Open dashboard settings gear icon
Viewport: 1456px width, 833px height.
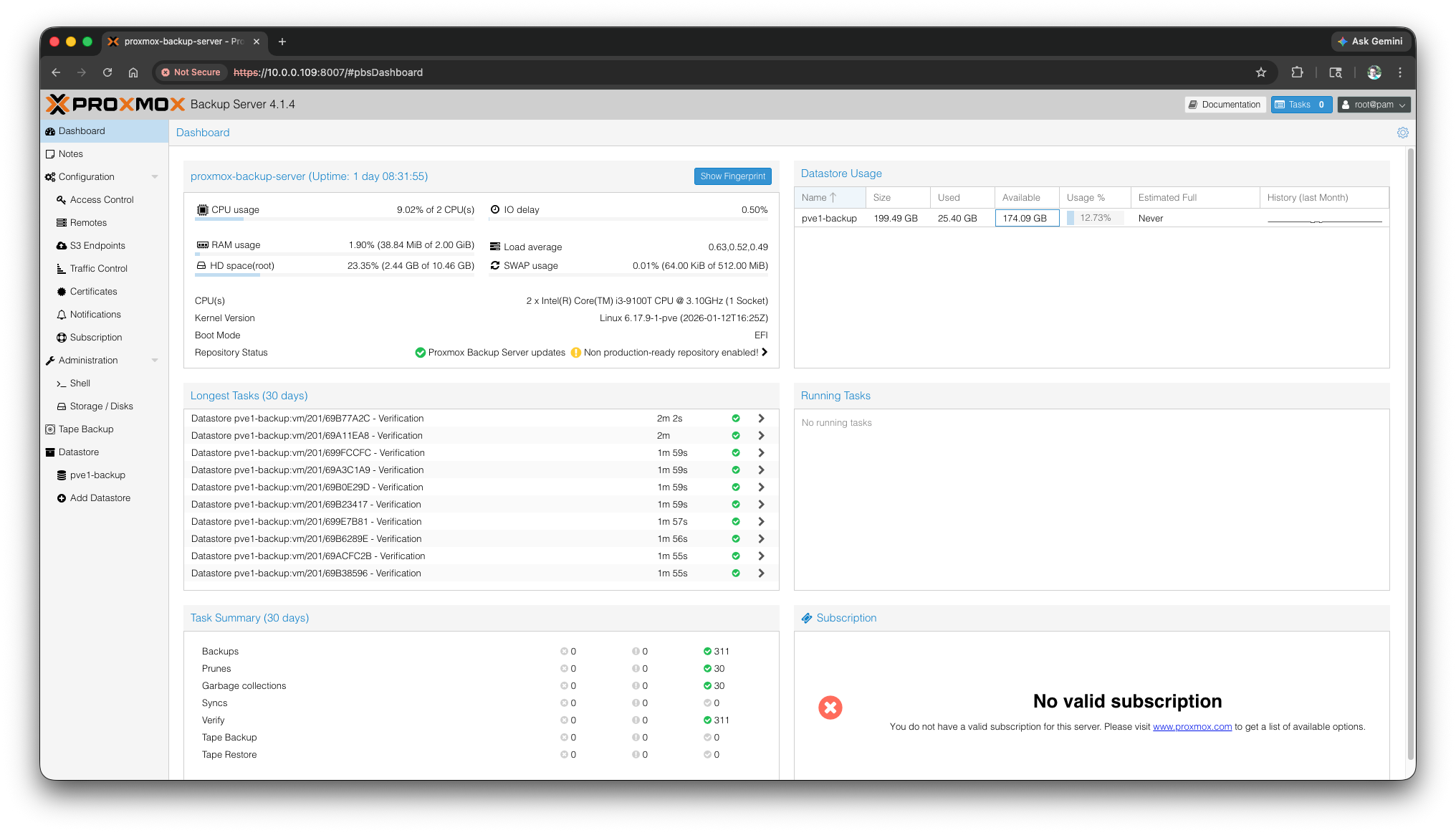1402,133
